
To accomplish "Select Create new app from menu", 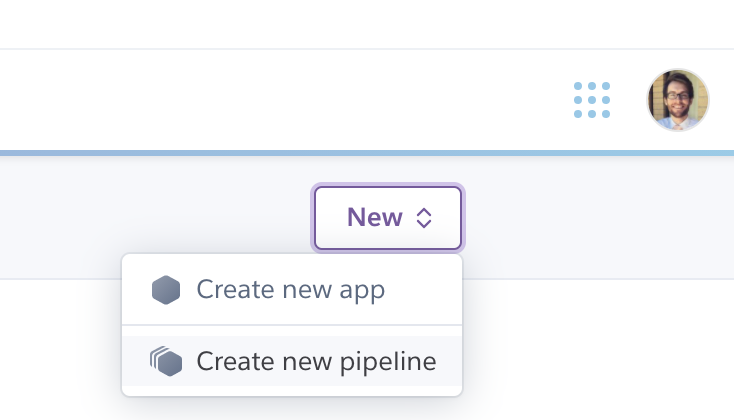I will [x=291, y=290].
